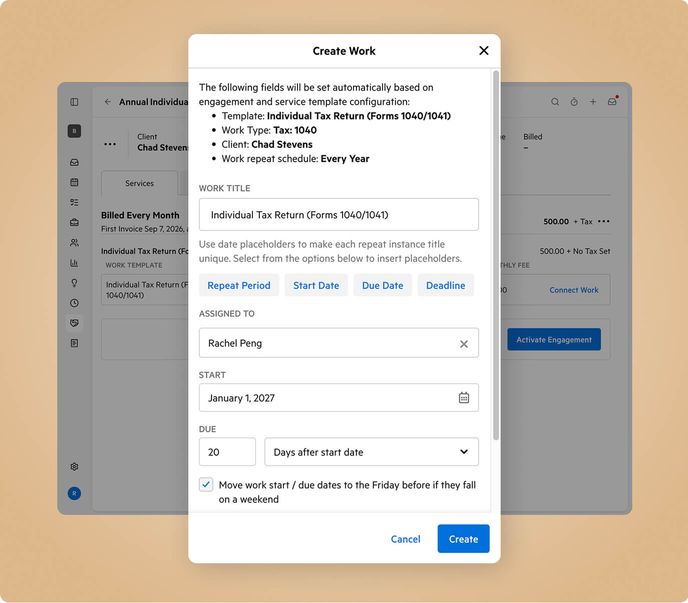Click Activate Engagement in the background page
Viewport: 688px width, 603px height.
(554, 340)
